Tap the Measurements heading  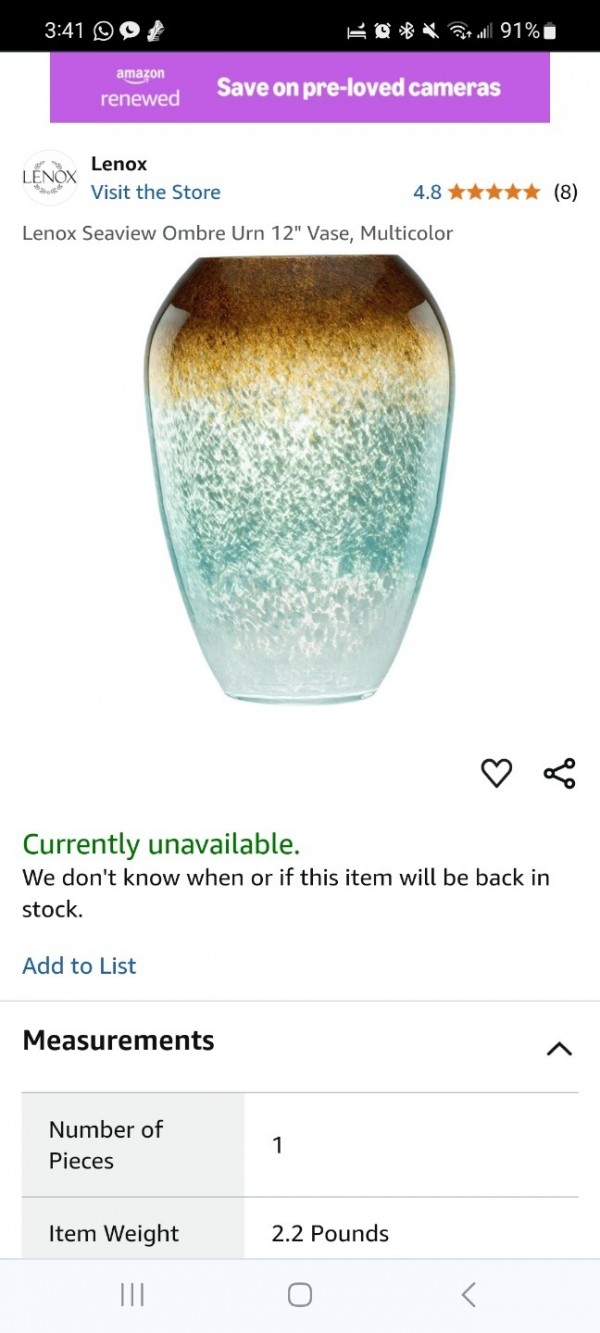pyautogui.click(x=118, y=1040)
